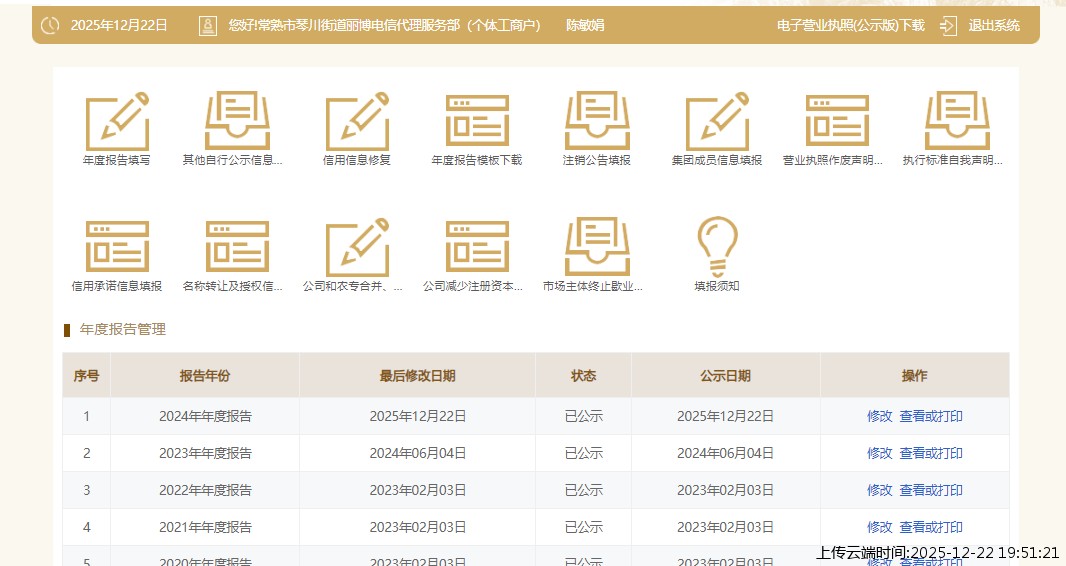Open the 信用承诺信息填报 icon
1066x566 pixels.
pos(117,247)
